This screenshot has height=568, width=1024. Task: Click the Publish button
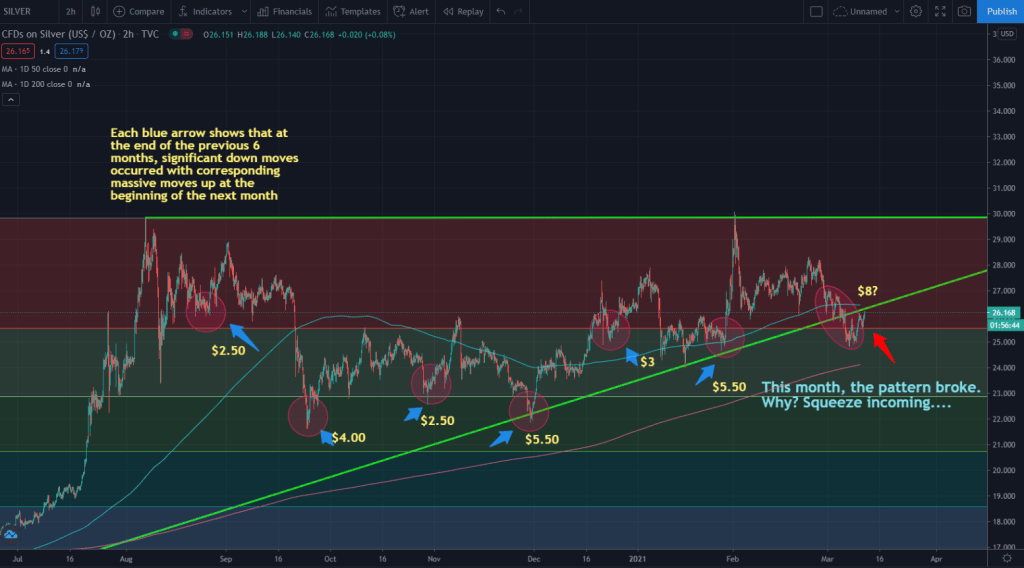[x=1001, y=12]
